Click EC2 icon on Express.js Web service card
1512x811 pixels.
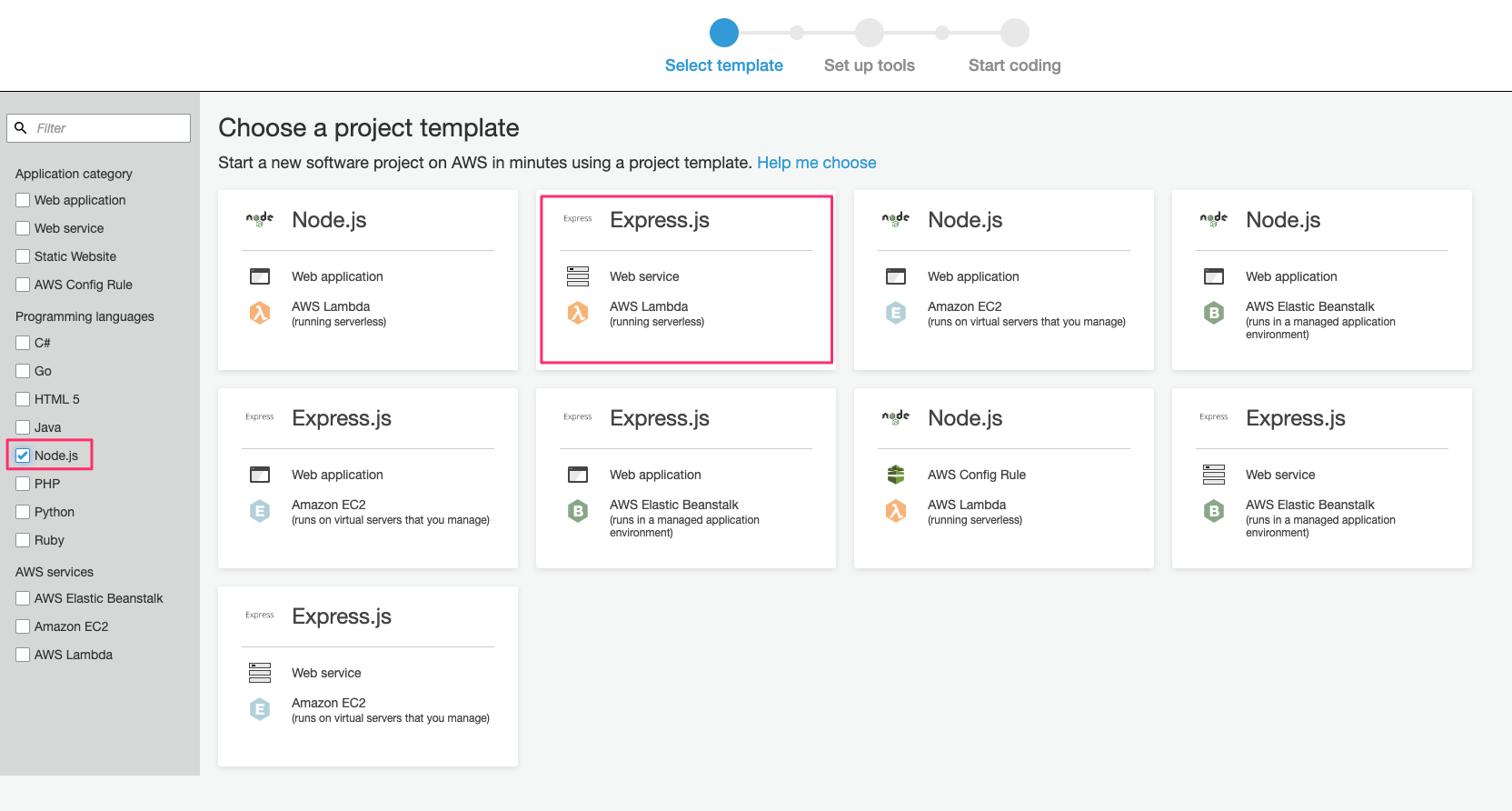pos(260,710)
